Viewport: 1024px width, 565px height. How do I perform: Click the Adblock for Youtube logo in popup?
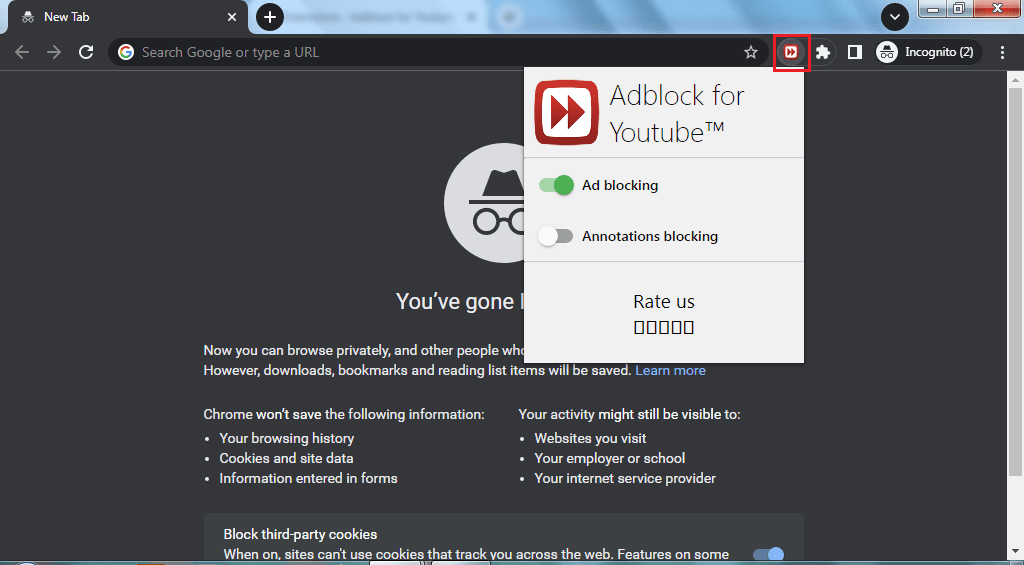coord(566,113)
